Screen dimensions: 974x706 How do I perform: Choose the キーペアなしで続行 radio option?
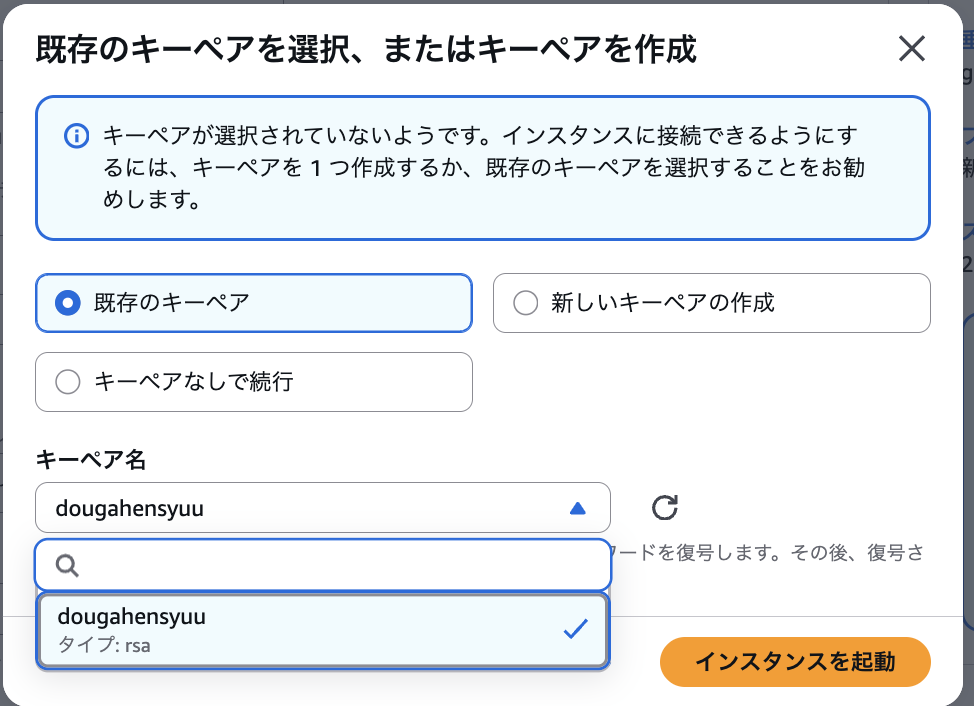68,382
